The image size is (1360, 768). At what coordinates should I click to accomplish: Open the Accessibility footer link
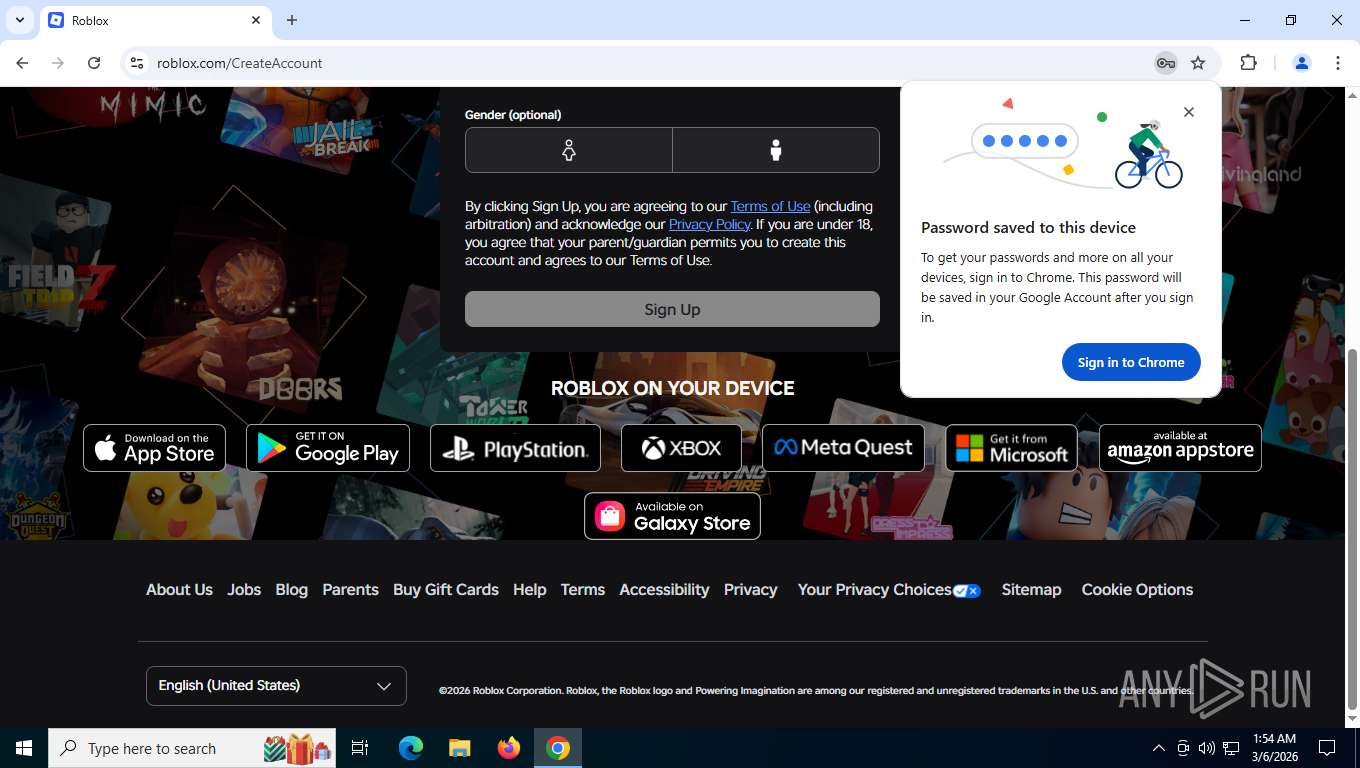coord(664,589)
